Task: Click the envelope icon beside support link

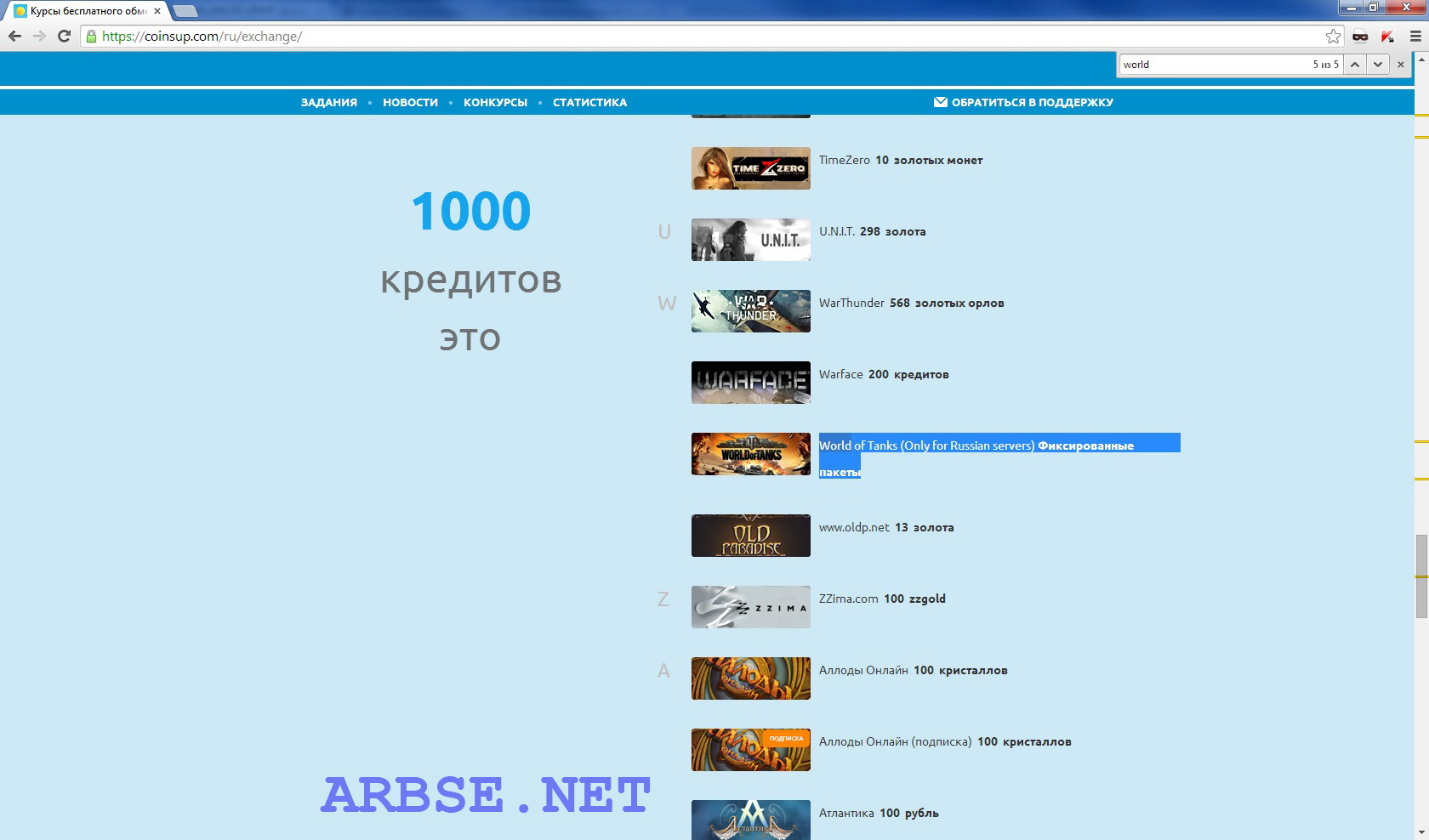Action: click(x=940, y=102)
